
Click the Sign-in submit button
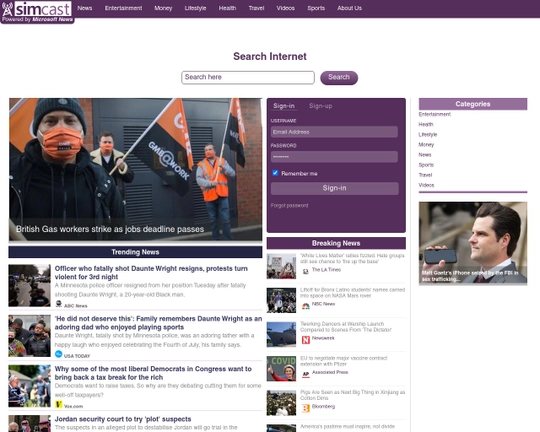tap(335, 188)
